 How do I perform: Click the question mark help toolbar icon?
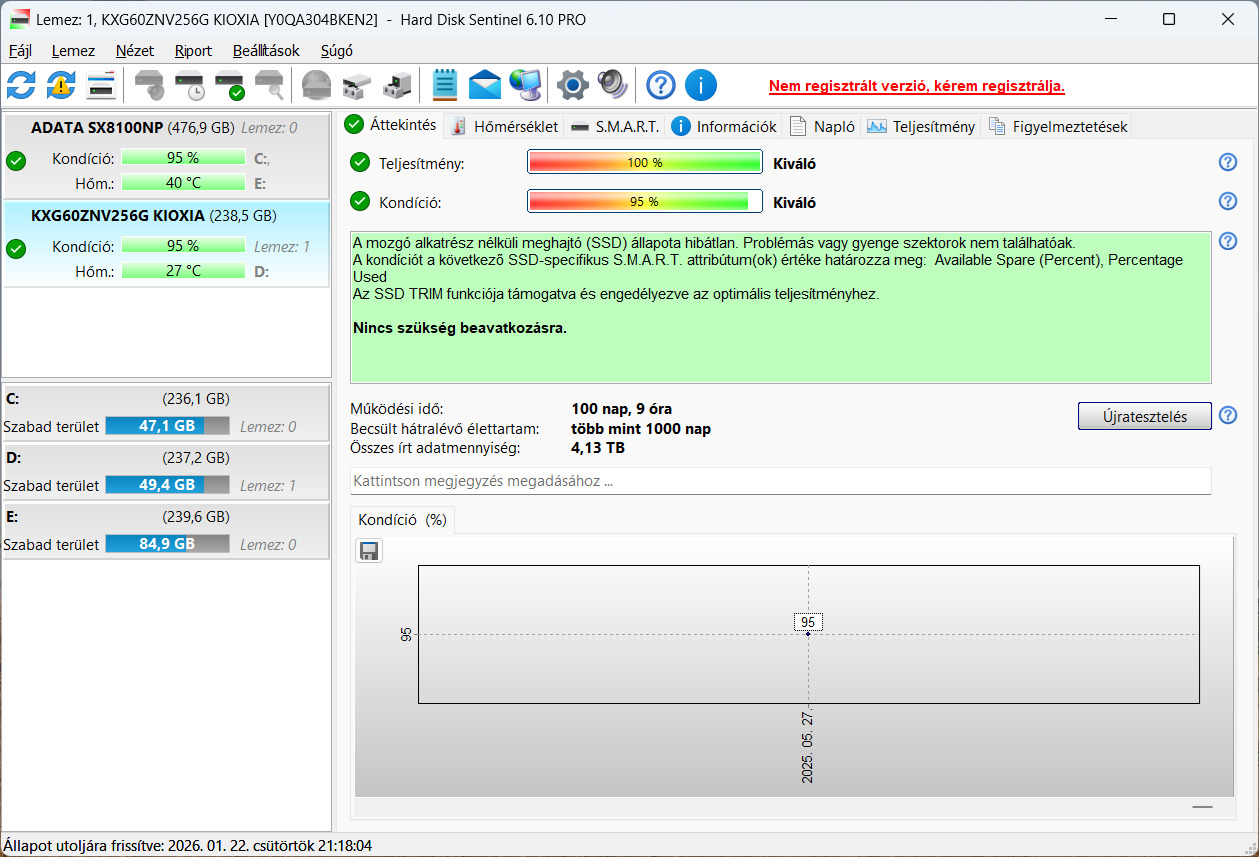(660, 85)
